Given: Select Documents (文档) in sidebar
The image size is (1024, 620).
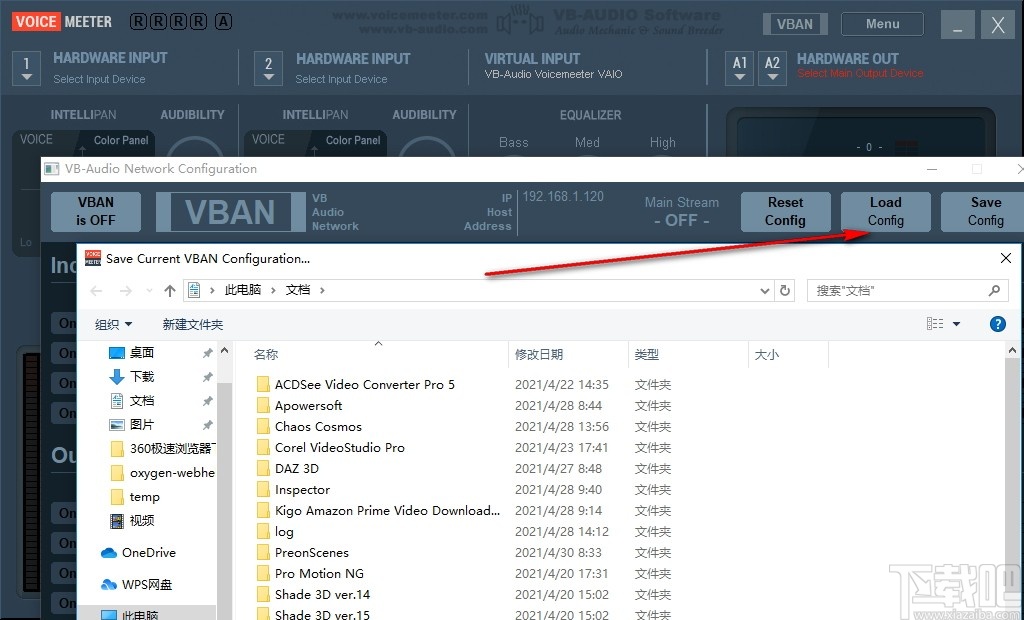Looking at the screenshot, I should point(141,400).
